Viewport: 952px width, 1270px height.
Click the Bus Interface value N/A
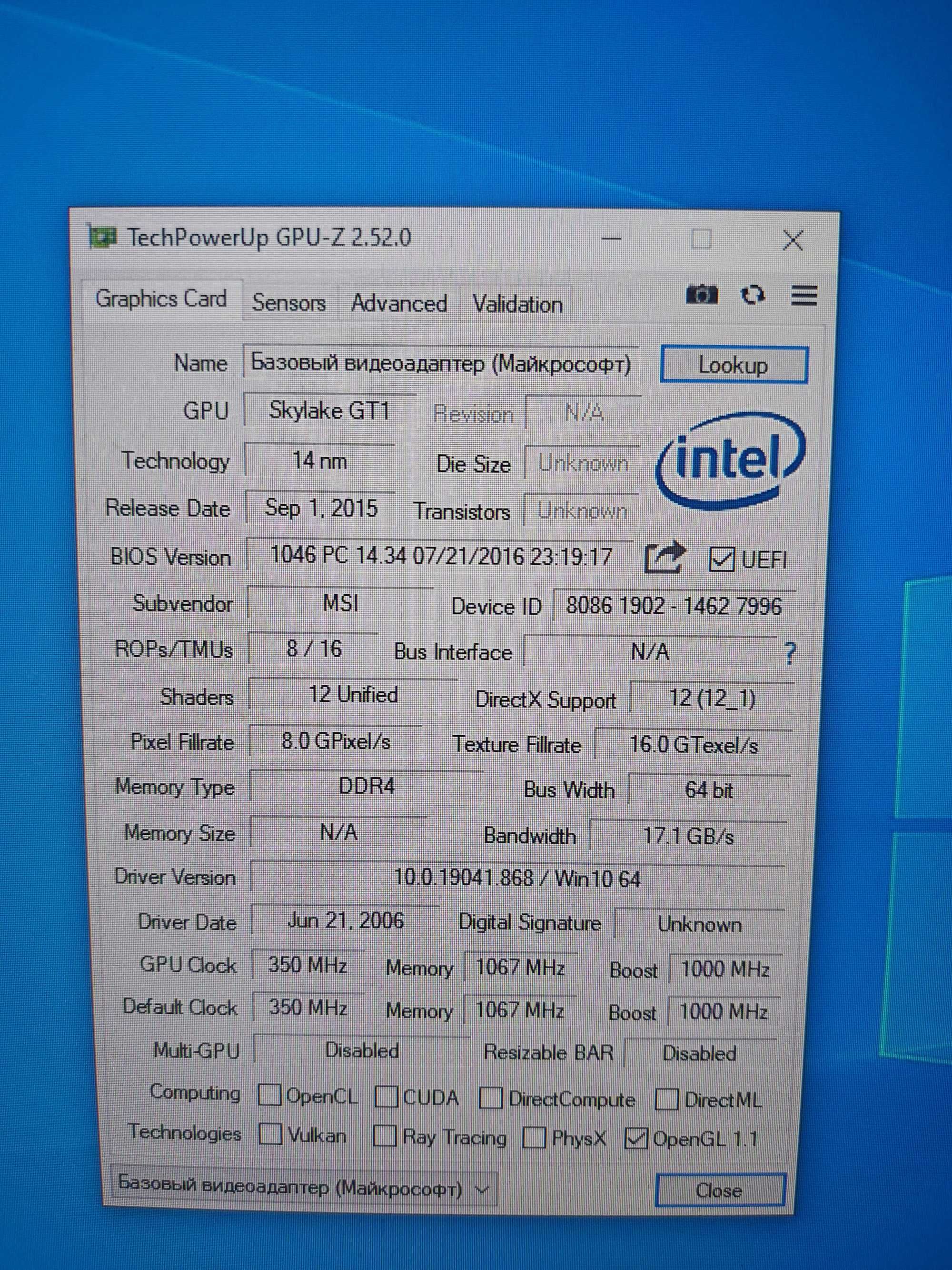(650, 652)
